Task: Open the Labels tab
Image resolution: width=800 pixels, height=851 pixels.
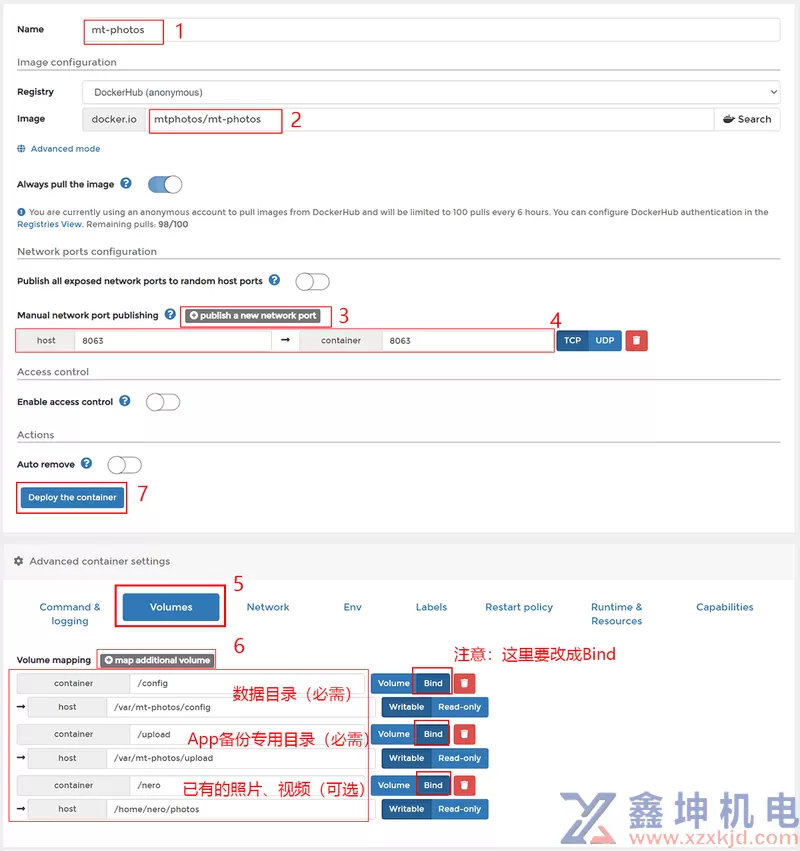Action: tap(431, 607)
